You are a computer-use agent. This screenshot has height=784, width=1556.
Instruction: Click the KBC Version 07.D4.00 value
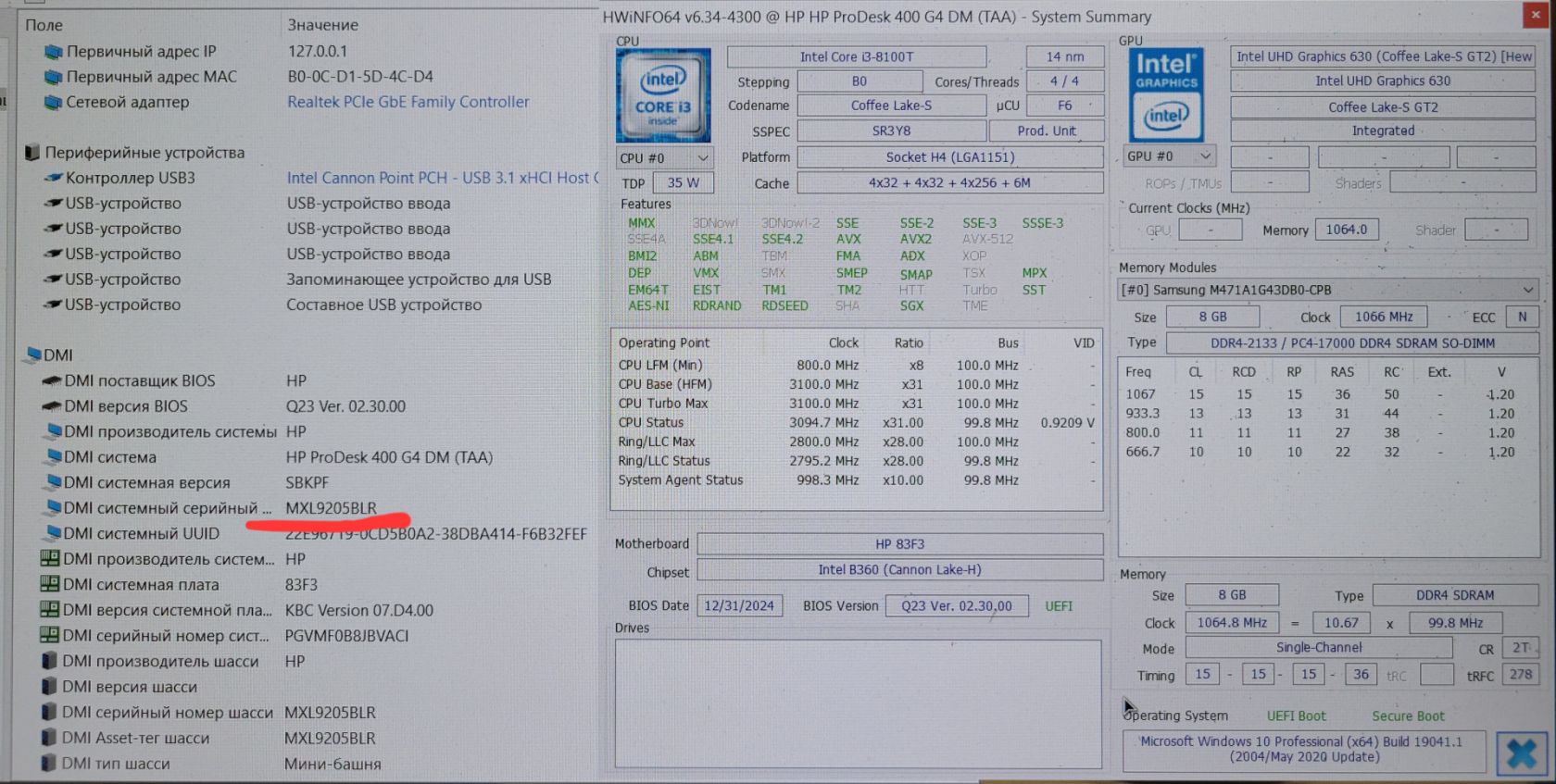pos(359,610)
